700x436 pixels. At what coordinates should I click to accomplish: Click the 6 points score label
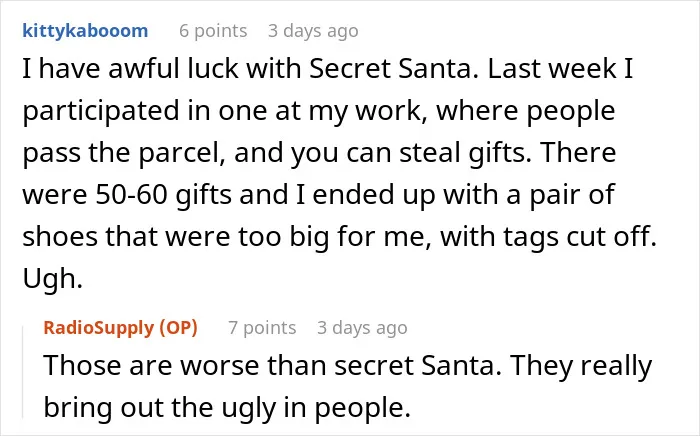tap(213, 31)
